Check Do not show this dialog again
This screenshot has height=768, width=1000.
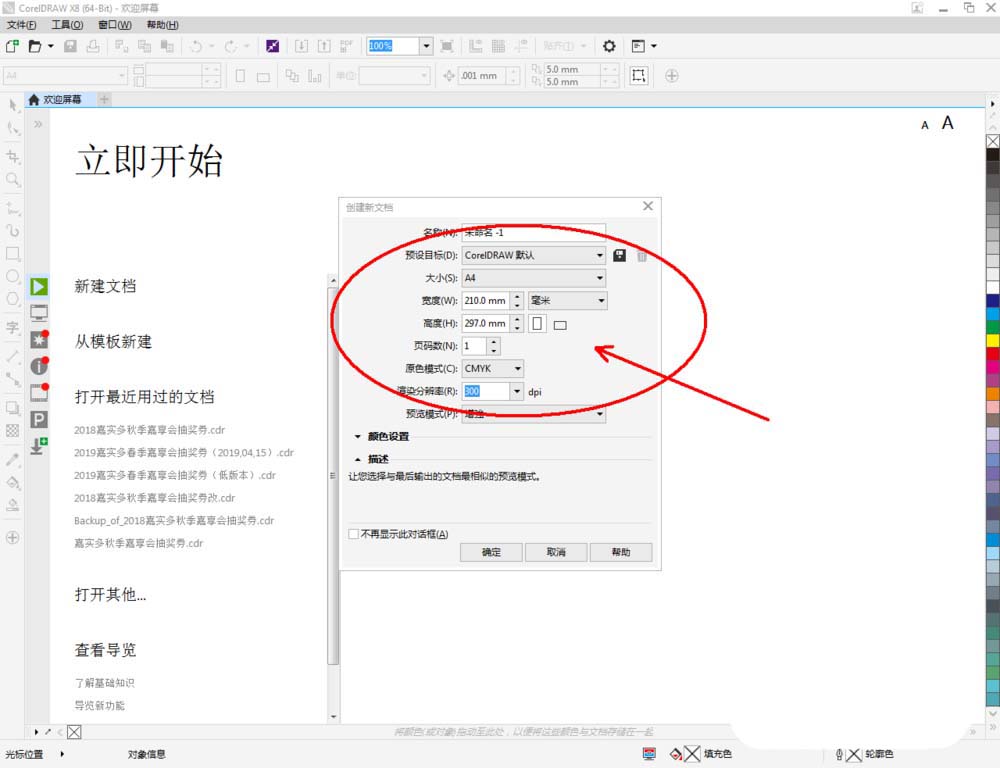click(x=353, y=534)
